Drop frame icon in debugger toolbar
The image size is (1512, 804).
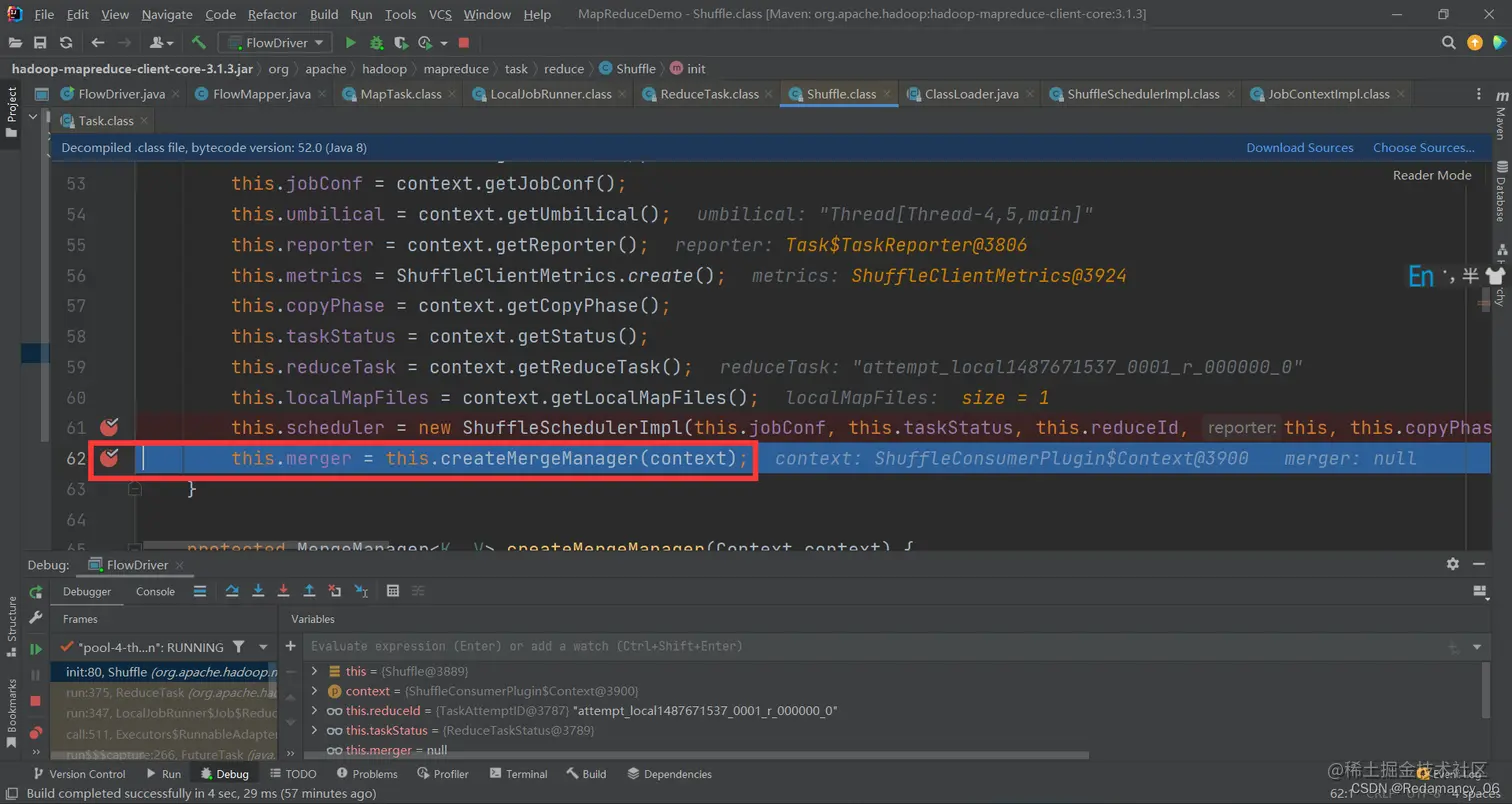point(335,591)
